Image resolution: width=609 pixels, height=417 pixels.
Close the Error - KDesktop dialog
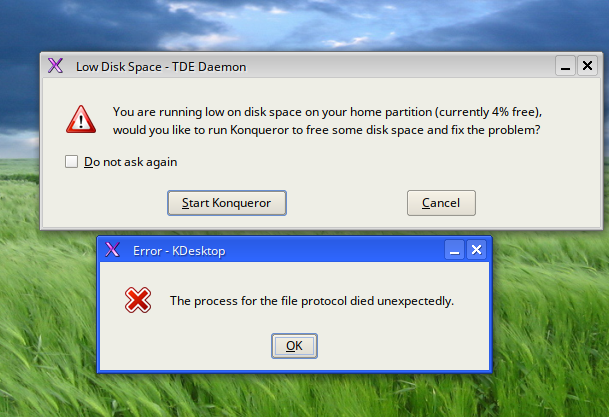click(477, 250)
